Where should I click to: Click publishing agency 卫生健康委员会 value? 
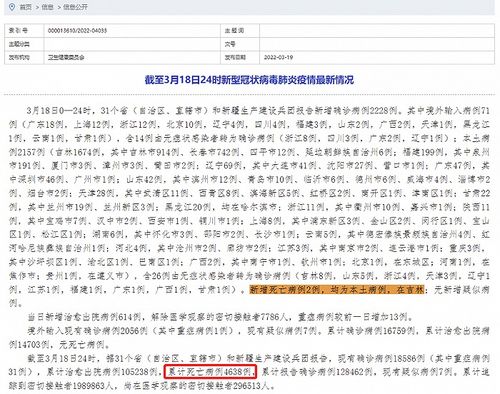tap(66, 57)
